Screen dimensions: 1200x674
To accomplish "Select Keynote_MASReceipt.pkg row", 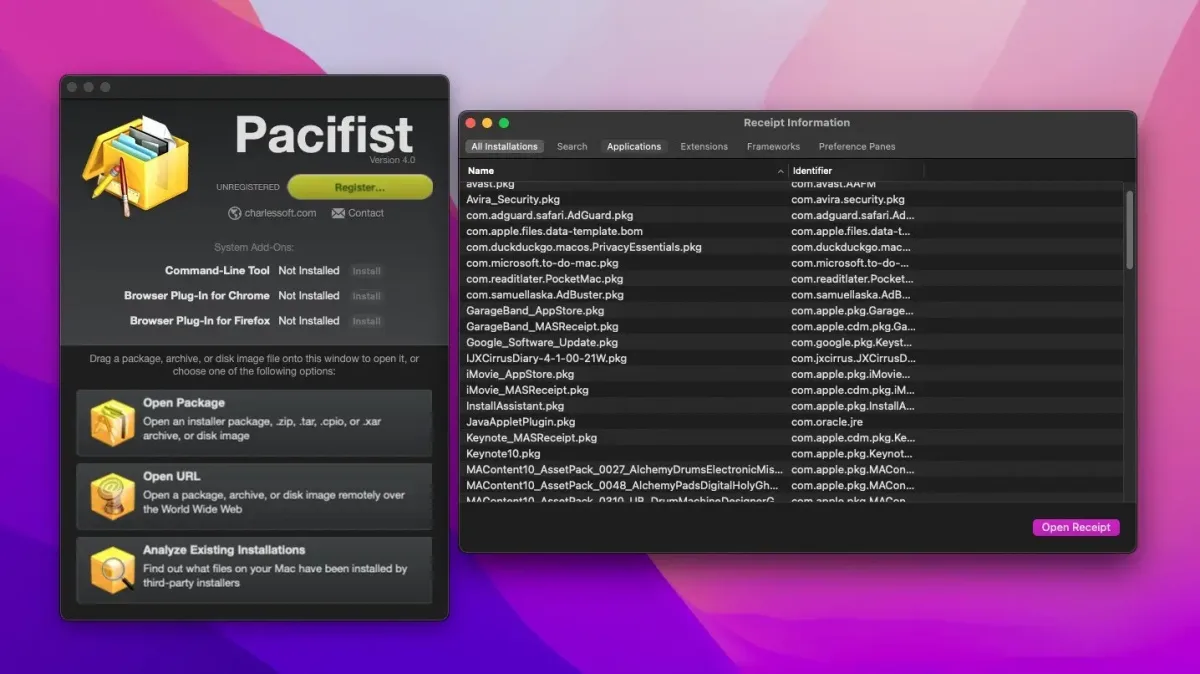I will tap(792, 438).
